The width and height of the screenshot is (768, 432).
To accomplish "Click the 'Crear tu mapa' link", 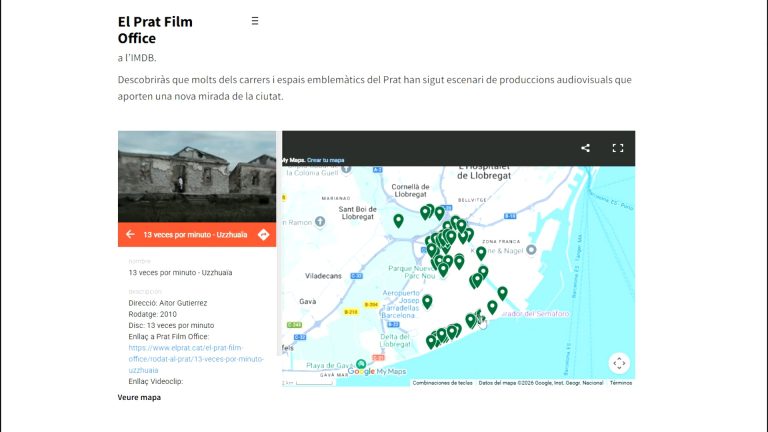I will [x=326, y=160].
